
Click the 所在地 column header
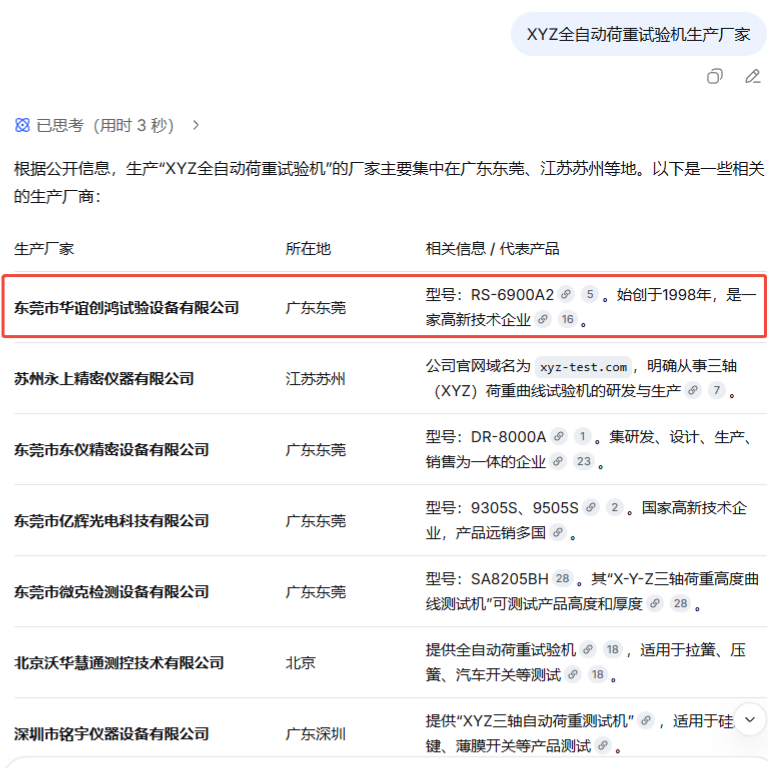(x=308, y=249)
